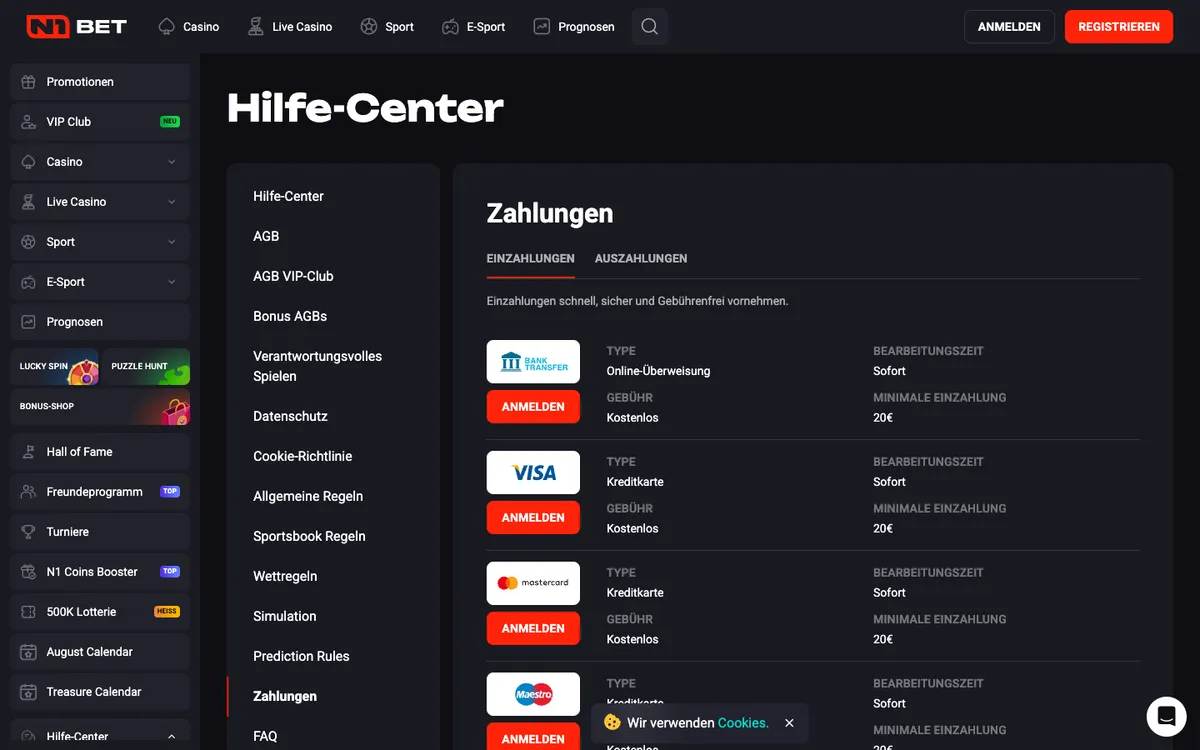Click the Turniere trophy icon
1200x750 pixels.
(28, 532)
